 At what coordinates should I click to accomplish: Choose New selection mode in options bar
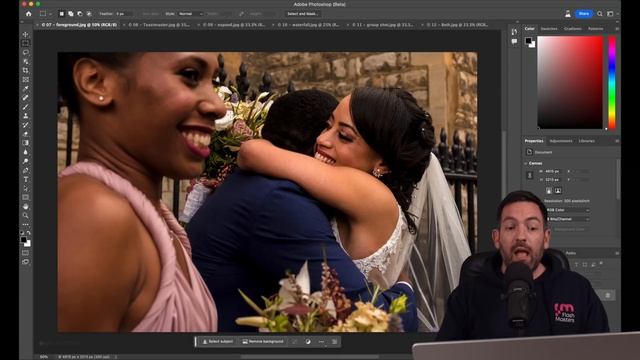[x=62, y=13]
